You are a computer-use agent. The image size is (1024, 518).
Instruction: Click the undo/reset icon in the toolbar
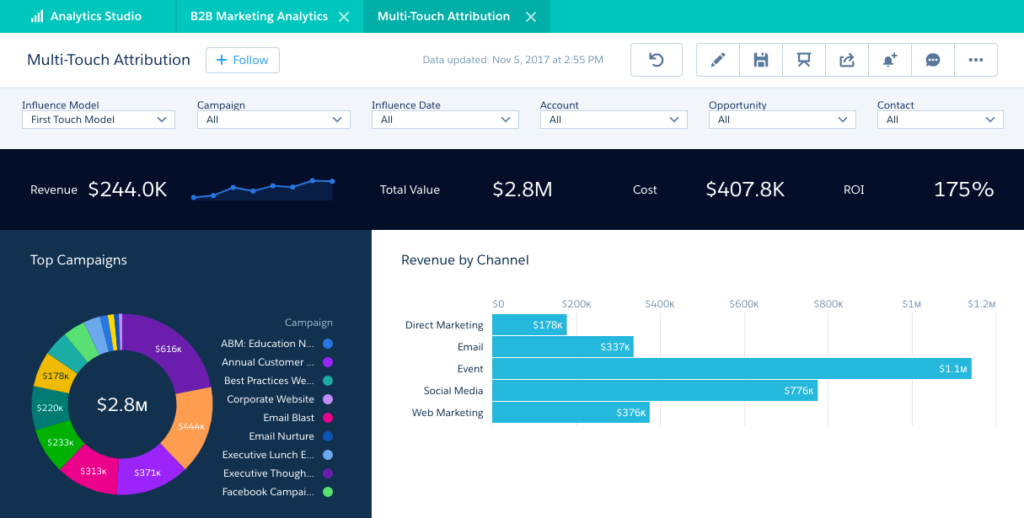pos(656,60)
